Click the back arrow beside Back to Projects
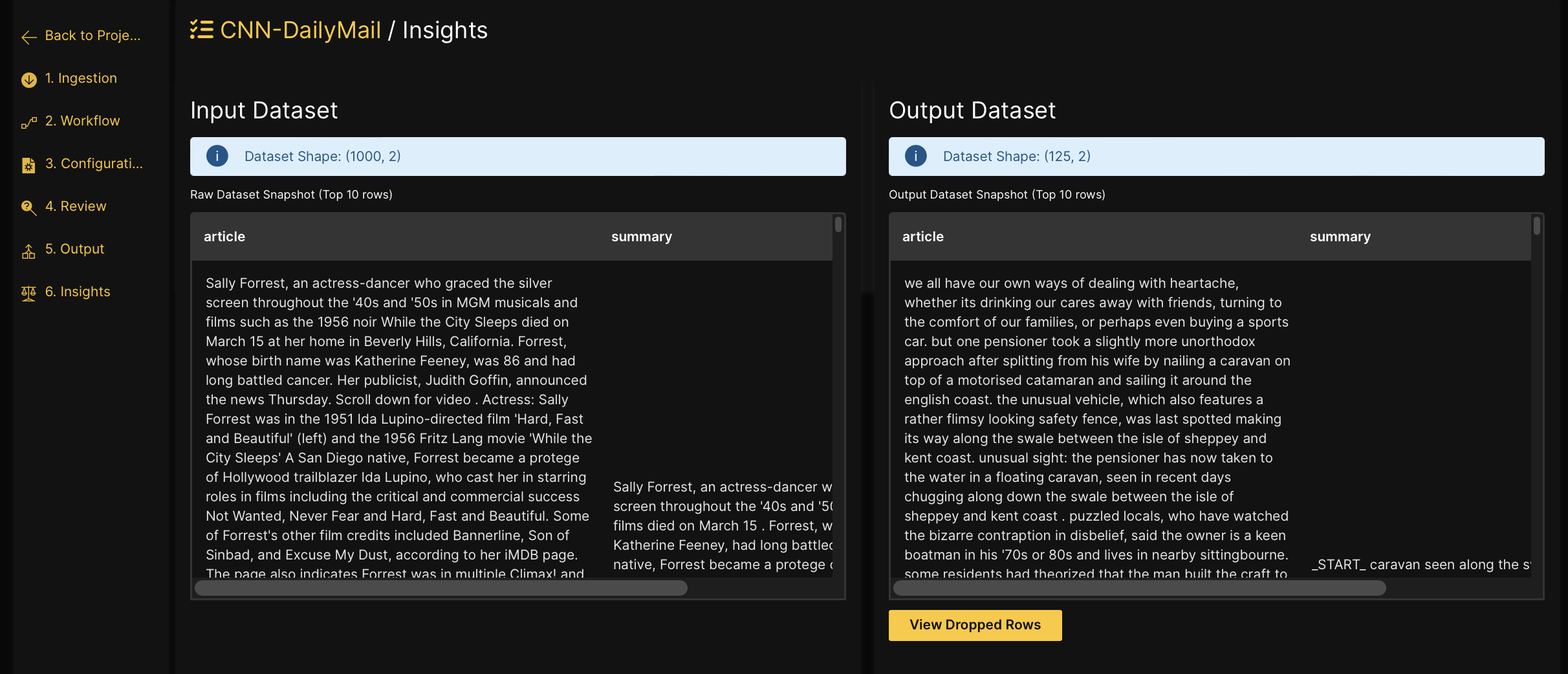Viewport: 1568px width, 674px height. pos(28,38)
